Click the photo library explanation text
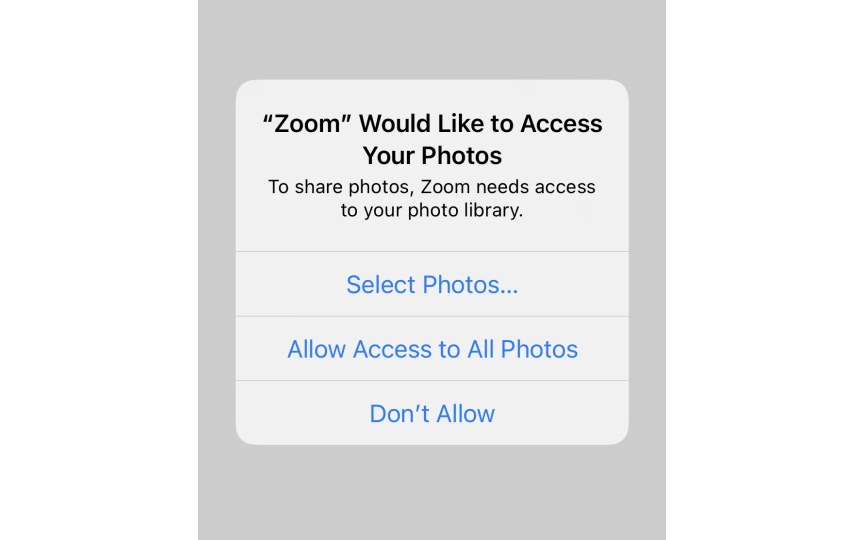 pyautogui.click(x=432, y=198)
